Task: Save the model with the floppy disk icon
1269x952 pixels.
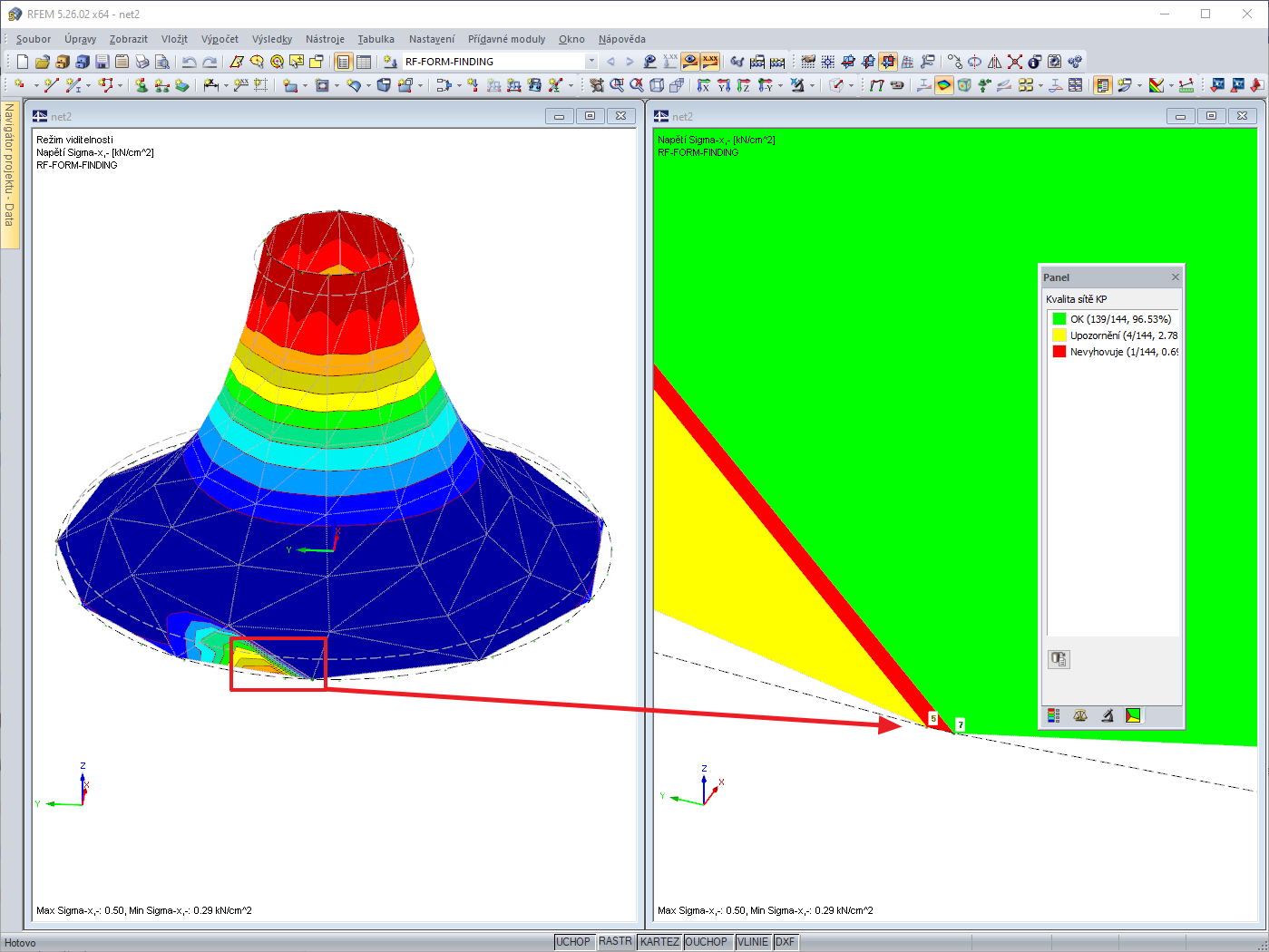Action: (102, 62)
